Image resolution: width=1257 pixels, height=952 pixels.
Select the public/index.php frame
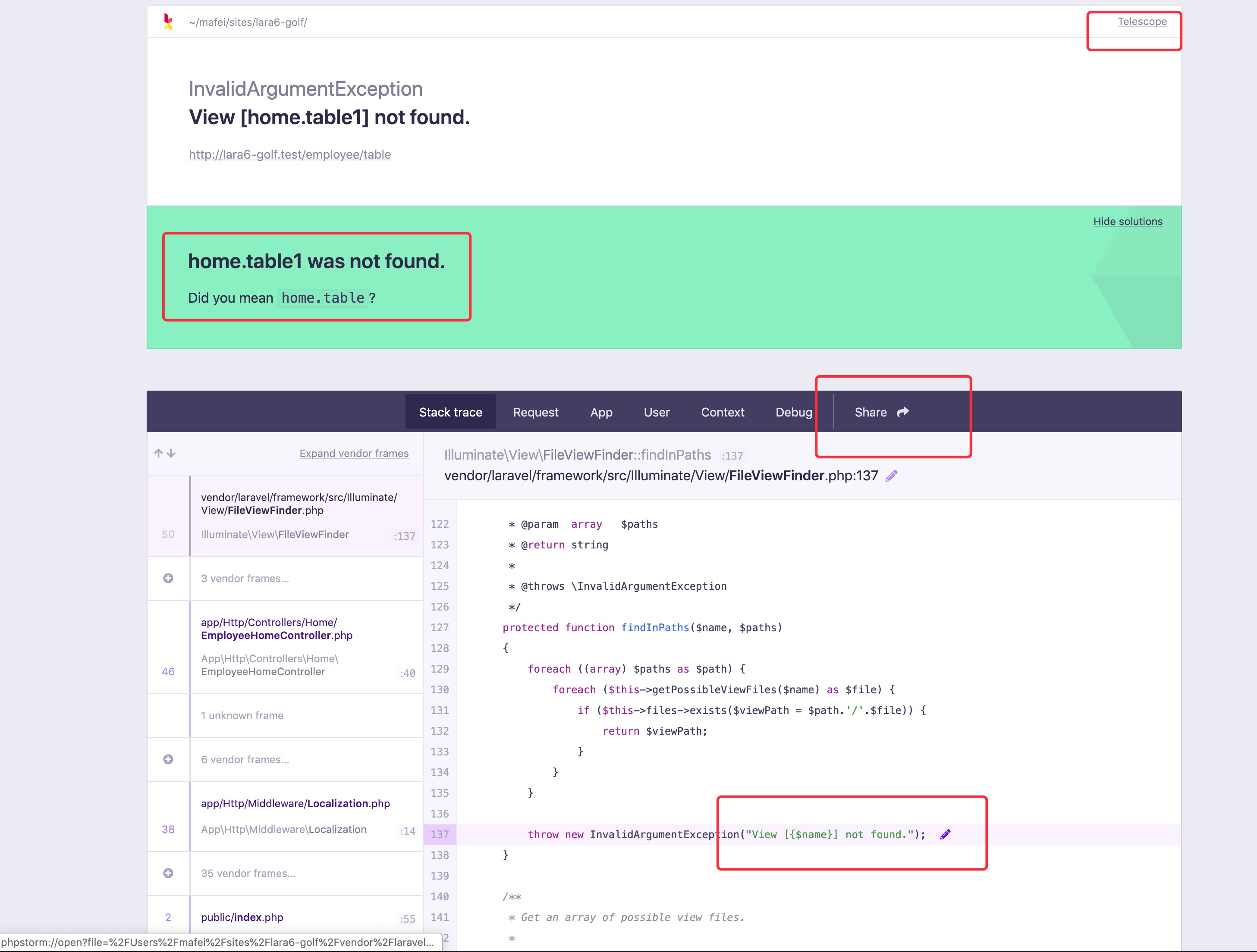[x=242, y=917]
